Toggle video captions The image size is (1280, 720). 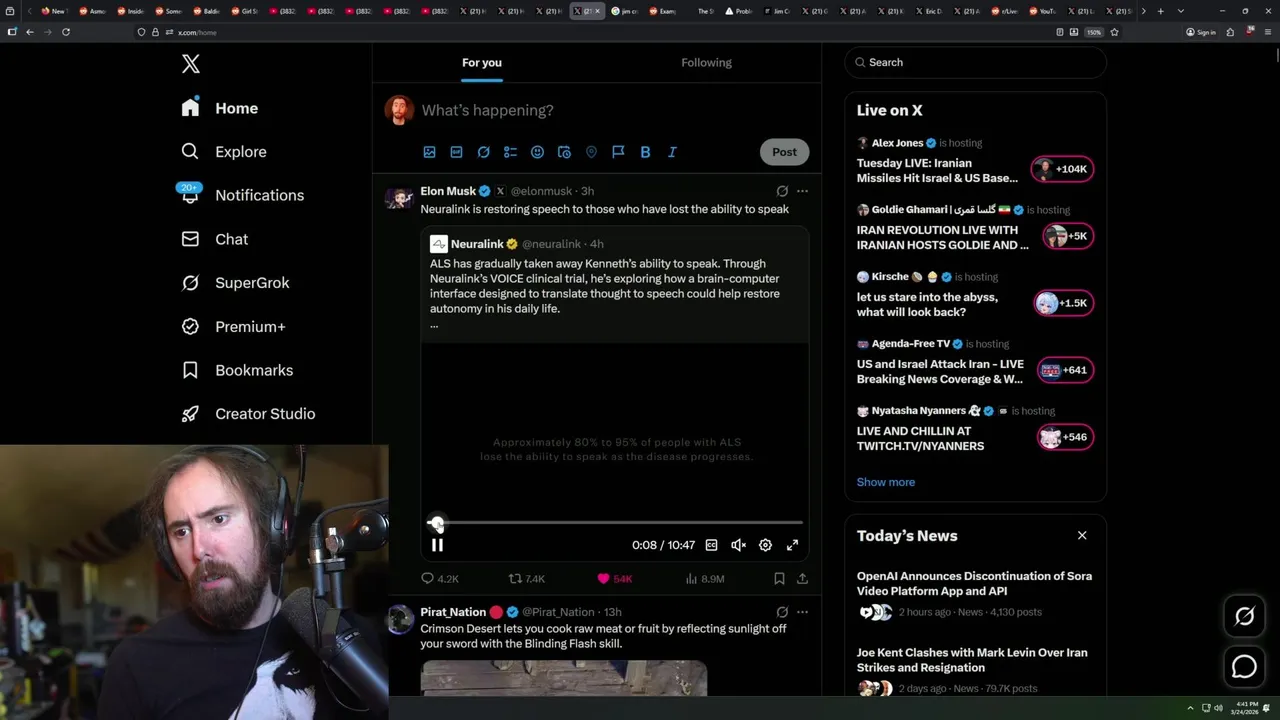pyautogui.click(x=711, y=545)
